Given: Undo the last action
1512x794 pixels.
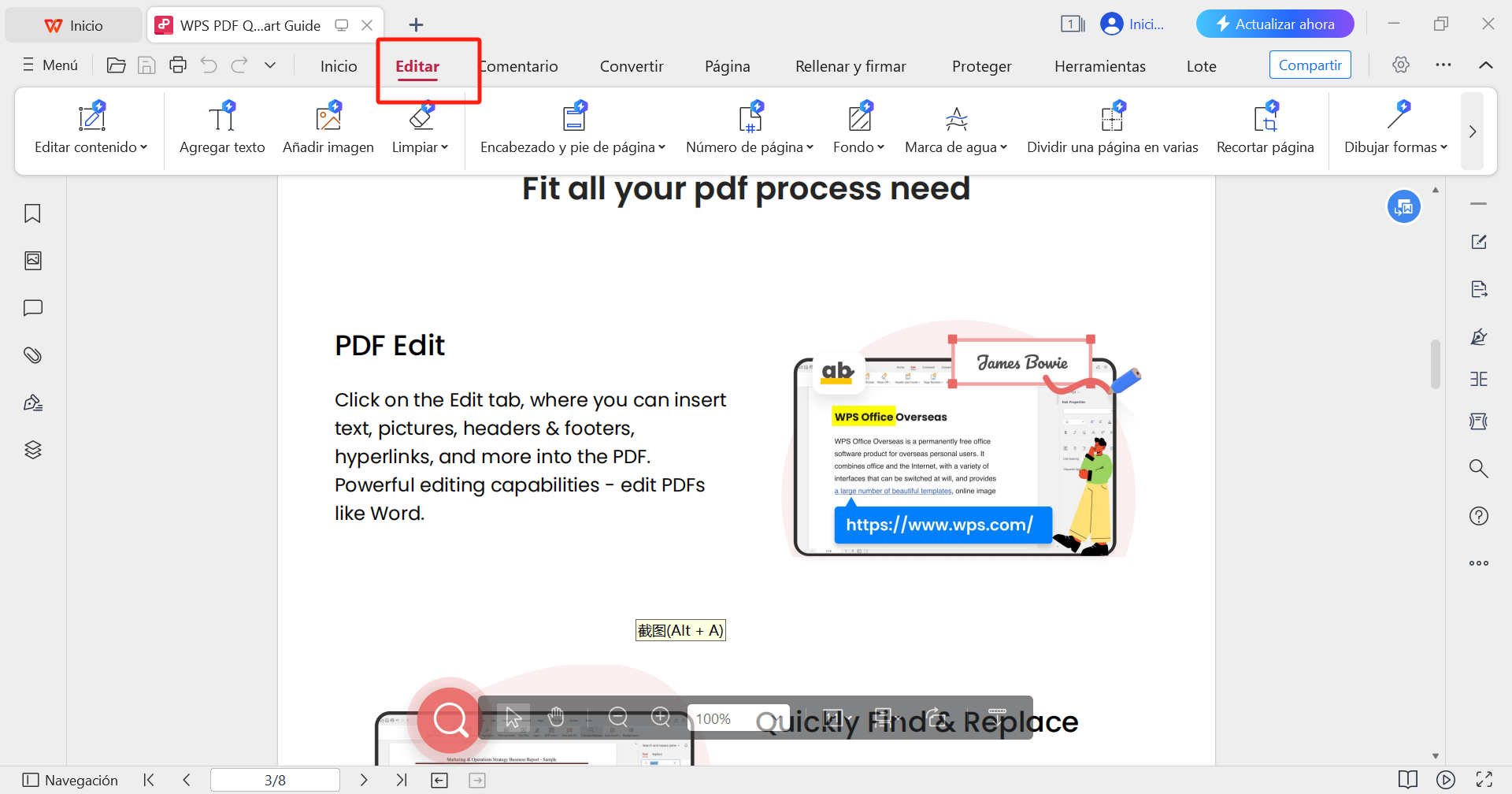Looking at the screenshot, I should (x=209, y=65).
